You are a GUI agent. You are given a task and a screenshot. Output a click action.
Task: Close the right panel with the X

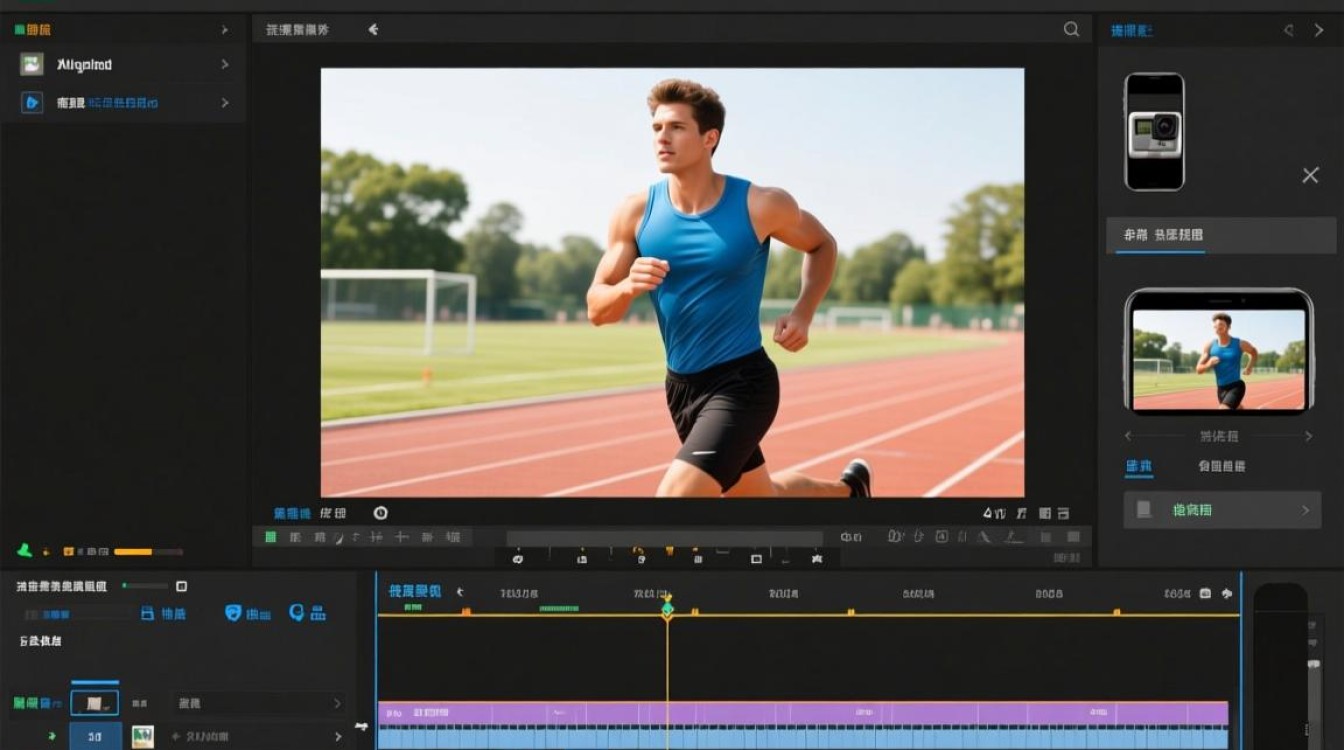pyautogui.click(x=1310, y=176)
